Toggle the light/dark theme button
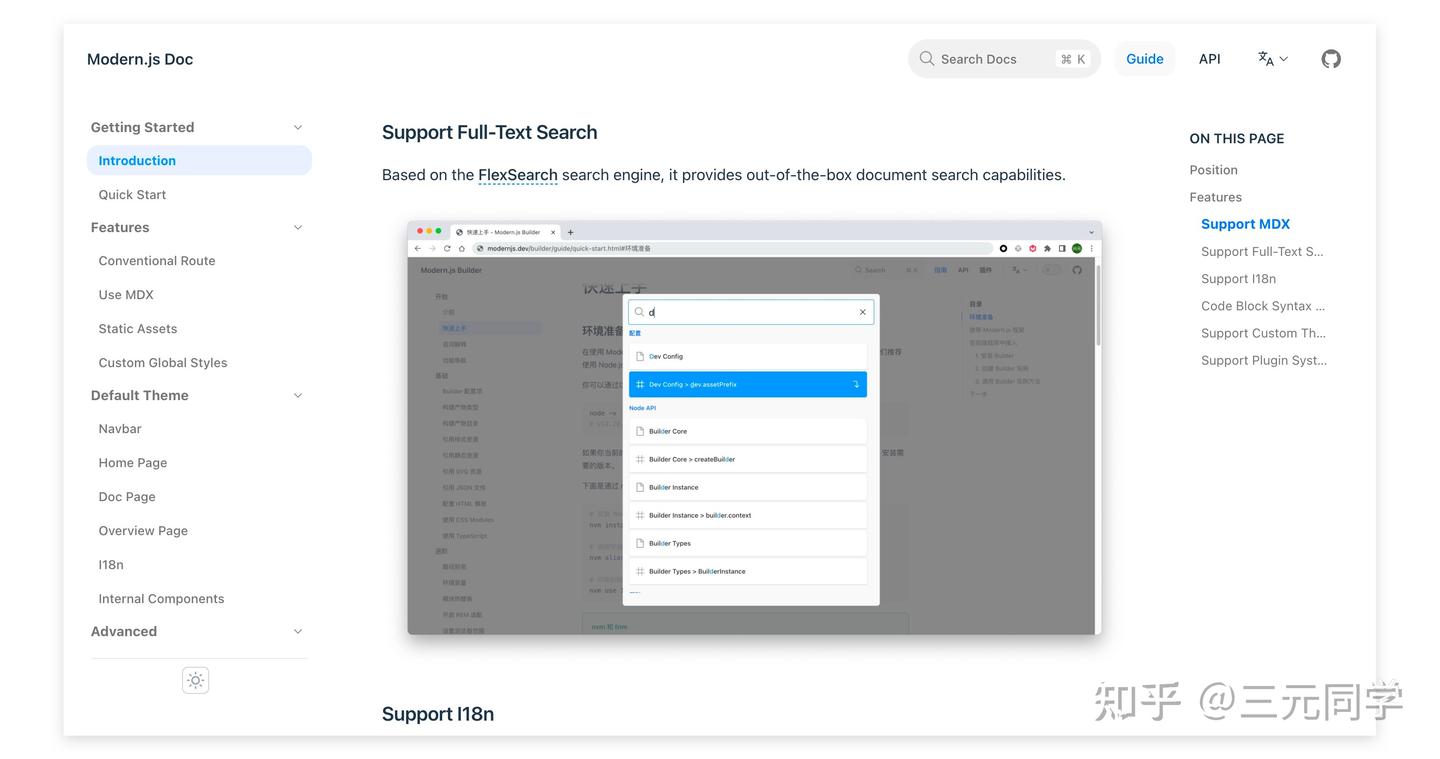This screenshot has width=1440, height=759. [x=195, y=680]
